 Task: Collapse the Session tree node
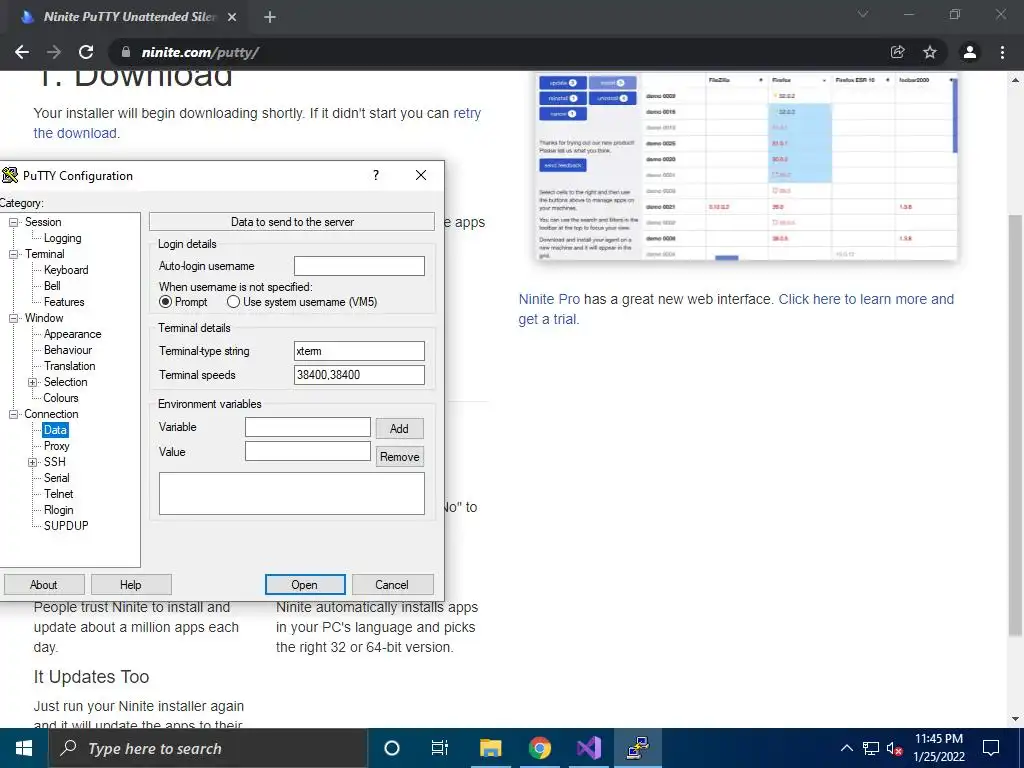pyautogui.click(x=13, y=222)
